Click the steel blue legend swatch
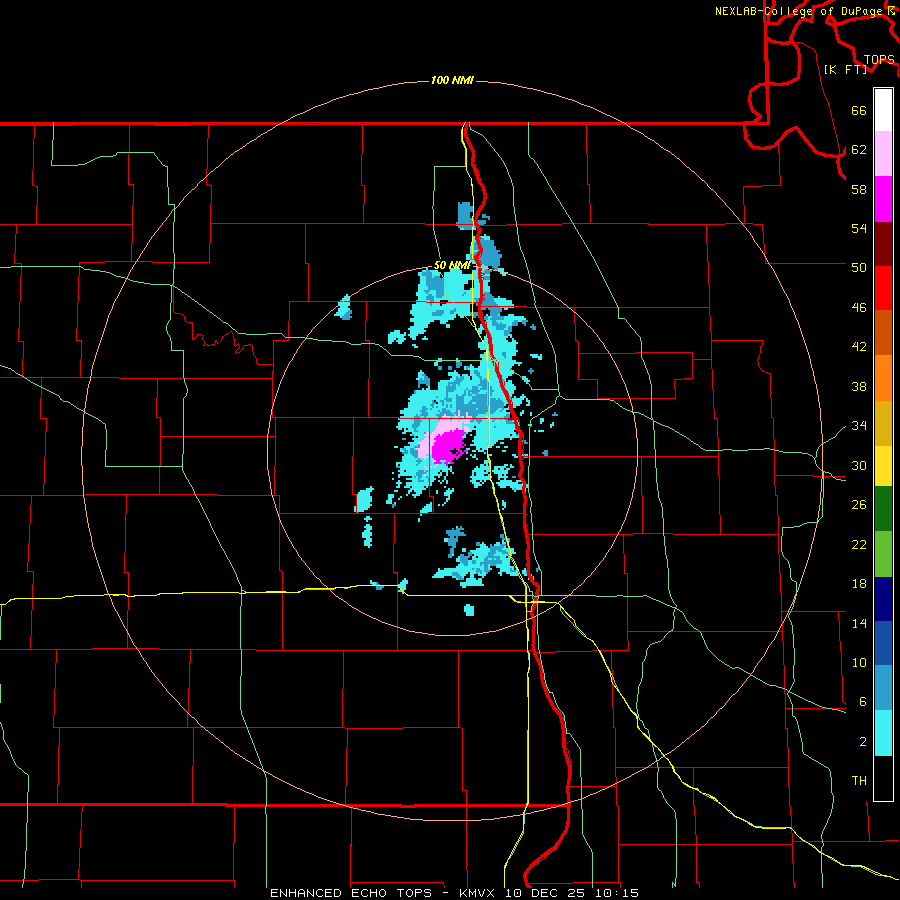 [883, 688]
